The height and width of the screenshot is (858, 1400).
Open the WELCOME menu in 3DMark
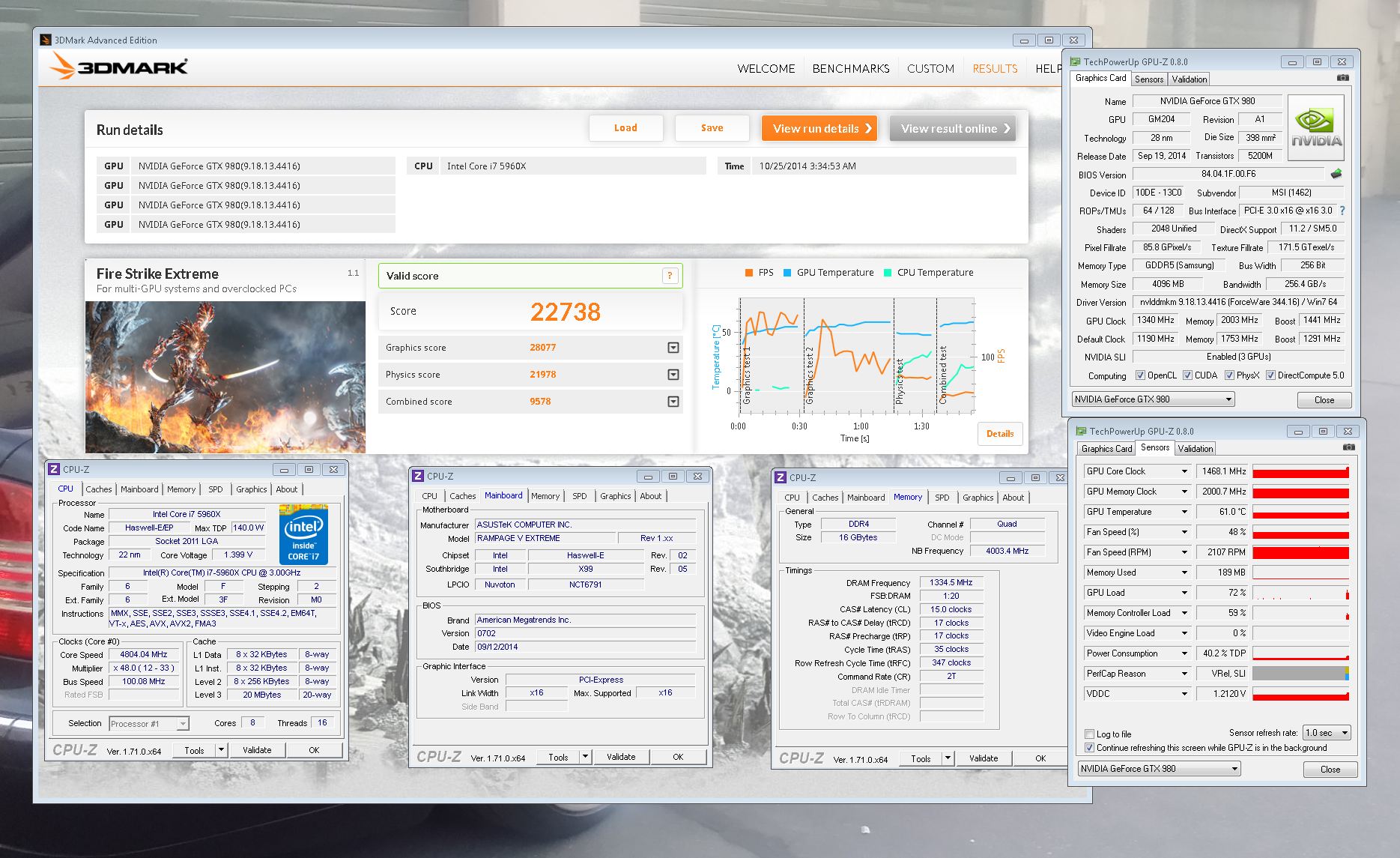[x=766, y=68]
